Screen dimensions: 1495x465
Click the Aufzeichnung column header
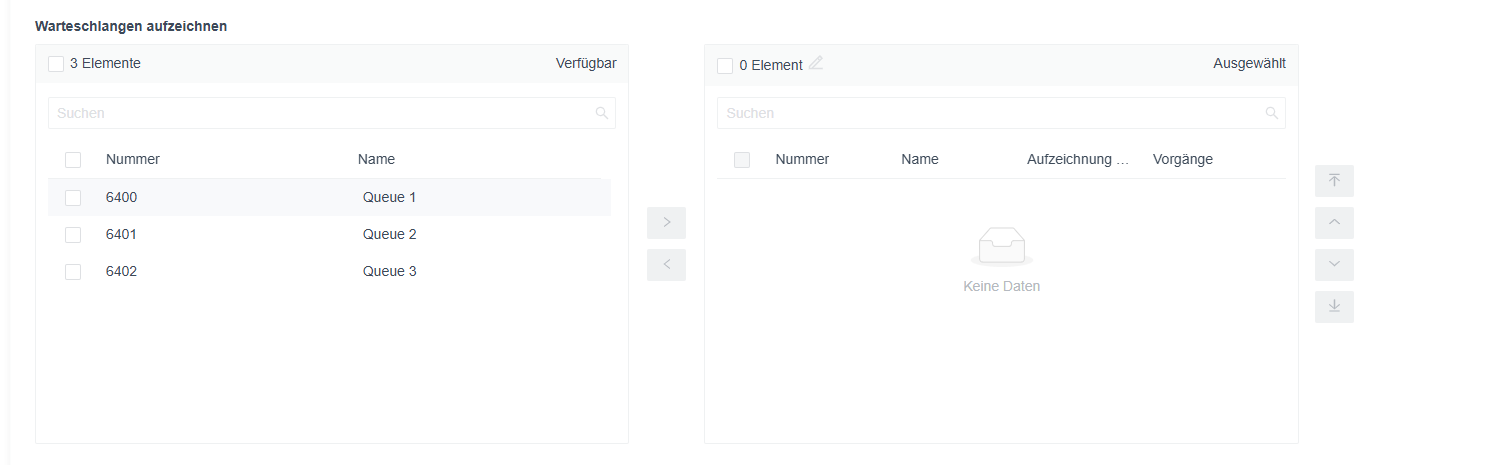[1078, 160]
